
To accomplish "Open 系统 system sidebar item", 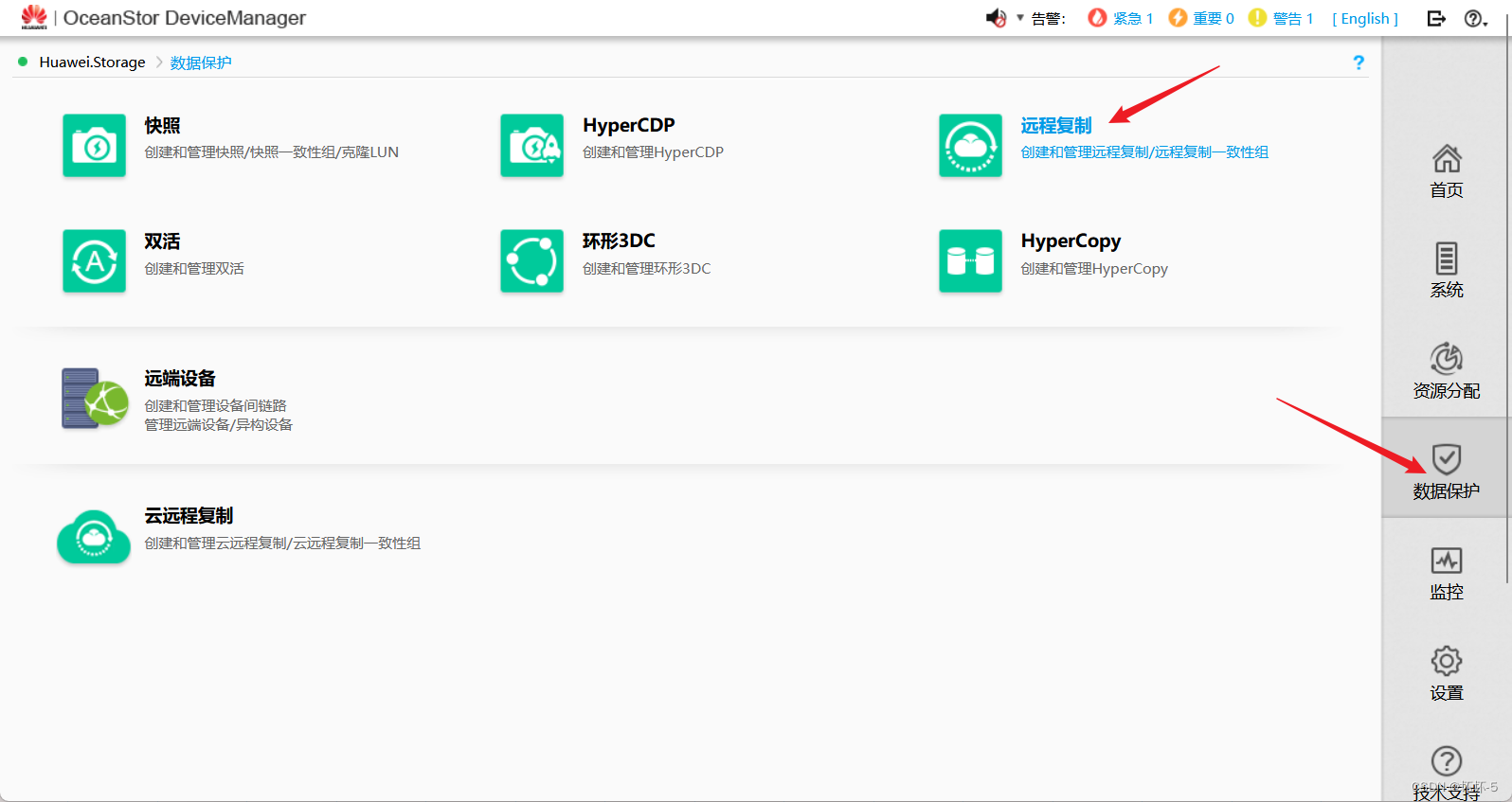I will click(1446, 271).
